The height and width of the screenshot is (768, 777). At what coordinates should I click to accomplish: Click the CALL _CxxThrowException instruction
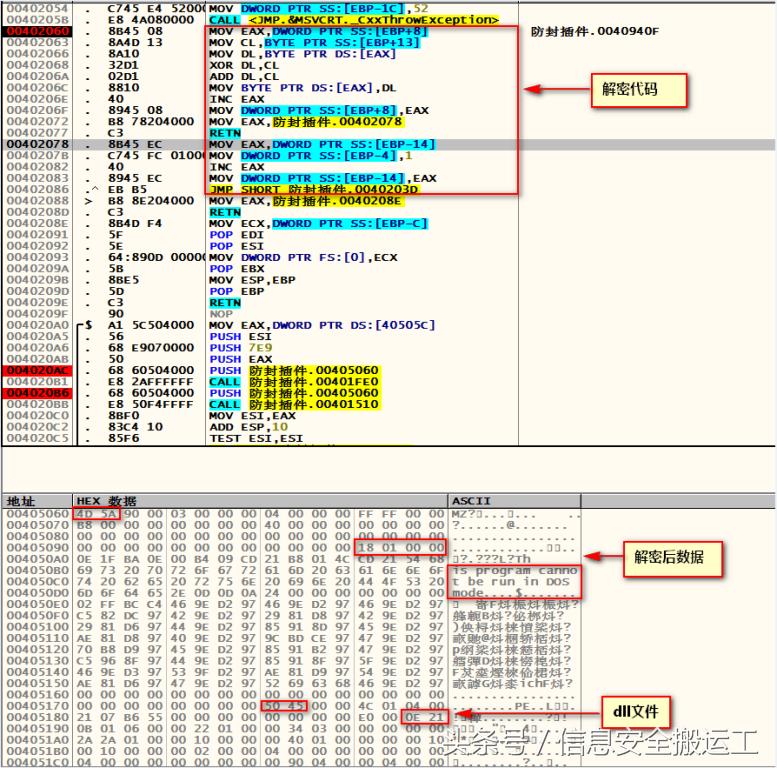tap(354, 20)
